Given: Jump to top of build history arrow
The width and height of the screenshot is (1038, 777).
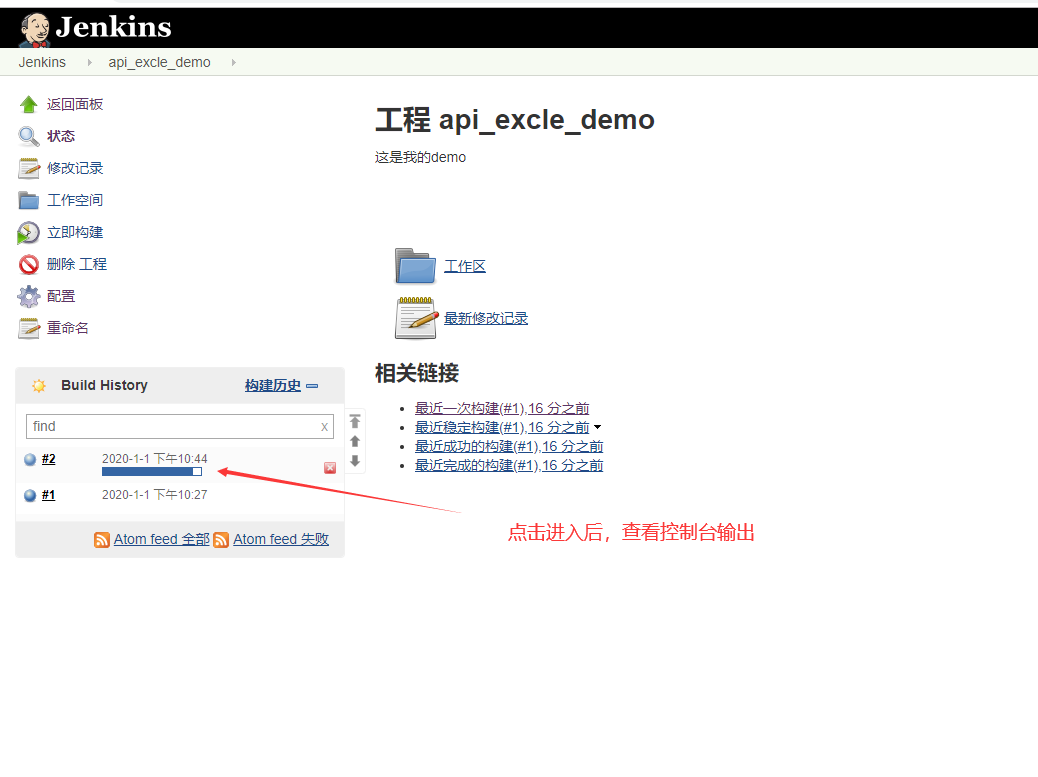Looking at the screenshot, I should (355, 422).
